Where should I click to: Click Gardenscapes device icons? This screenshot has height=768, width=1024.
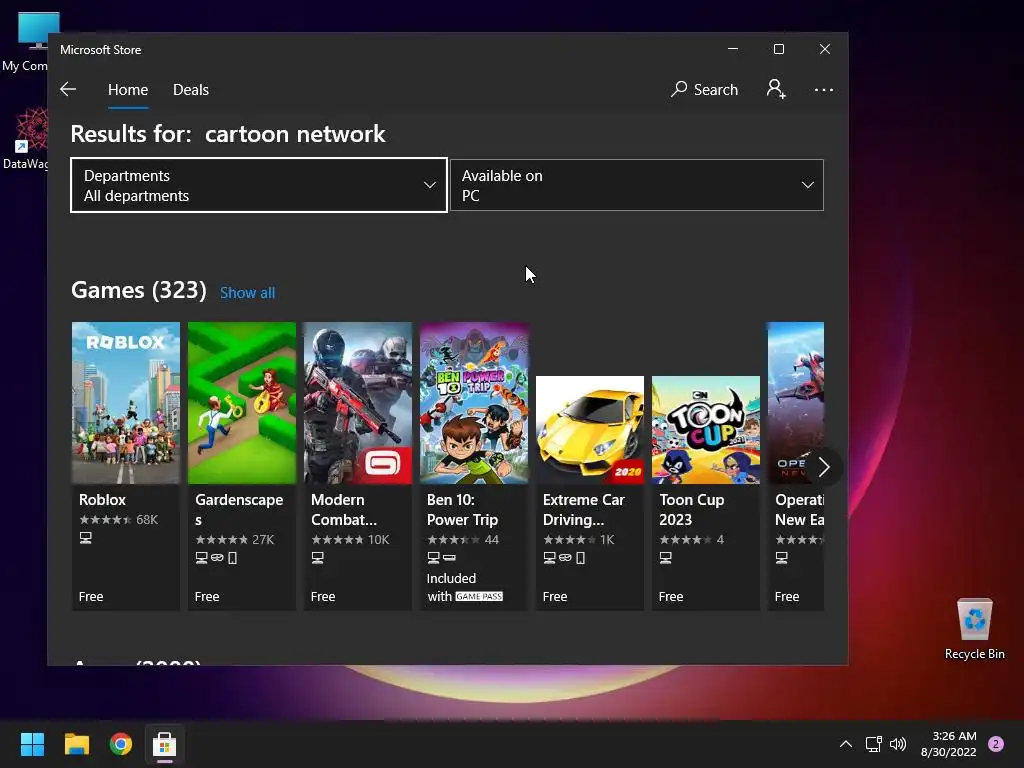point(216,558)
